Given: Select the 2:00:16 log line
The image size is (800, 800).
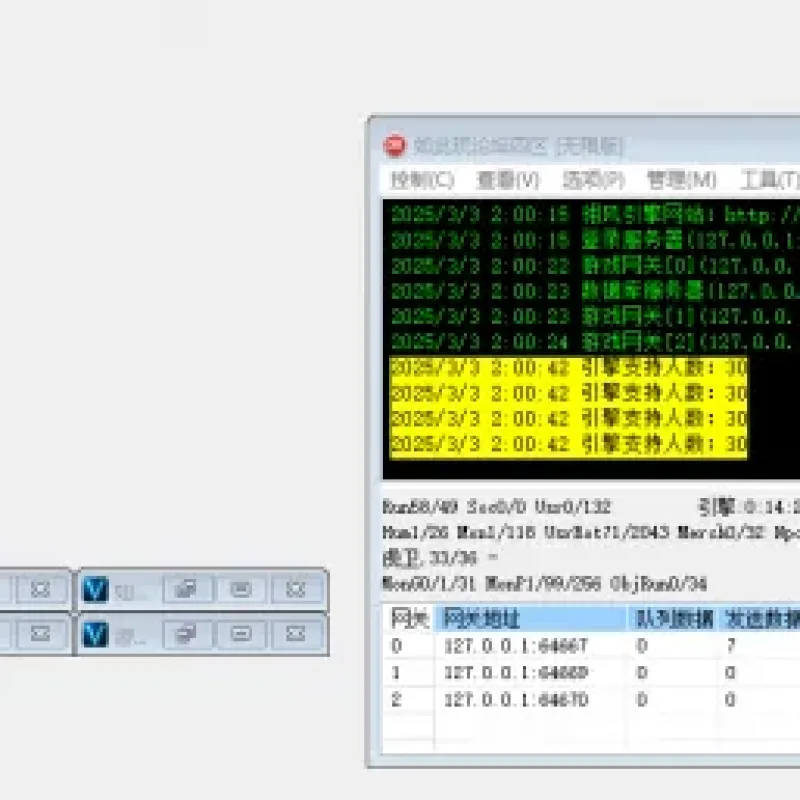Looking at the screenshot, I should (595, 240).
